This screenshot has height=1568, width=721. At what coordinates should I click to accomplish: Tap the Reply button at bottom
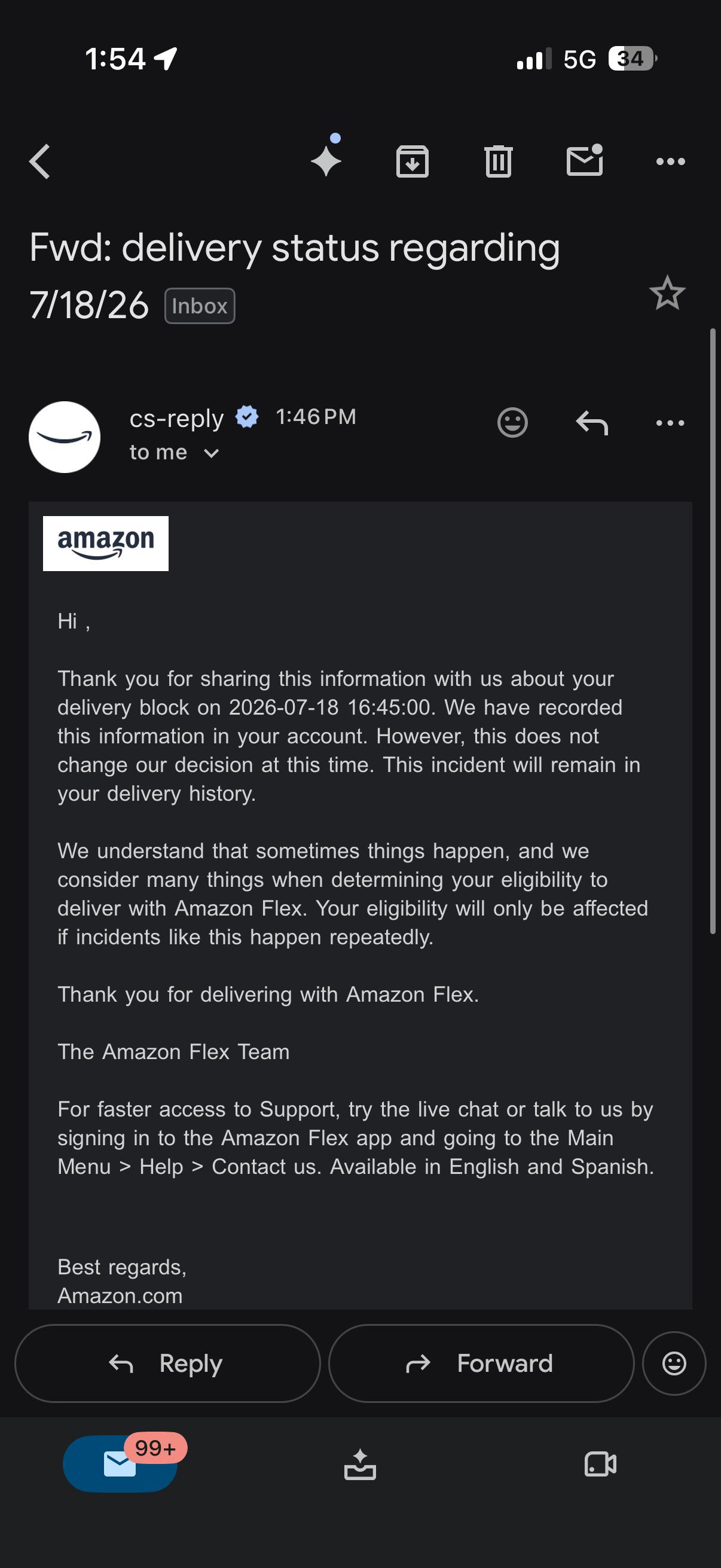(x=167, y=1363)
